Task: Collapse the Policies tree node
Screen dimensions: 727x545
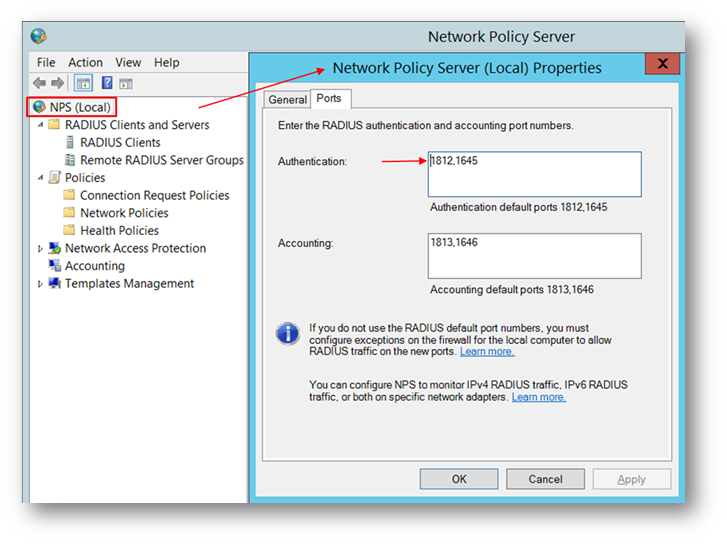Action: [40, 178]
